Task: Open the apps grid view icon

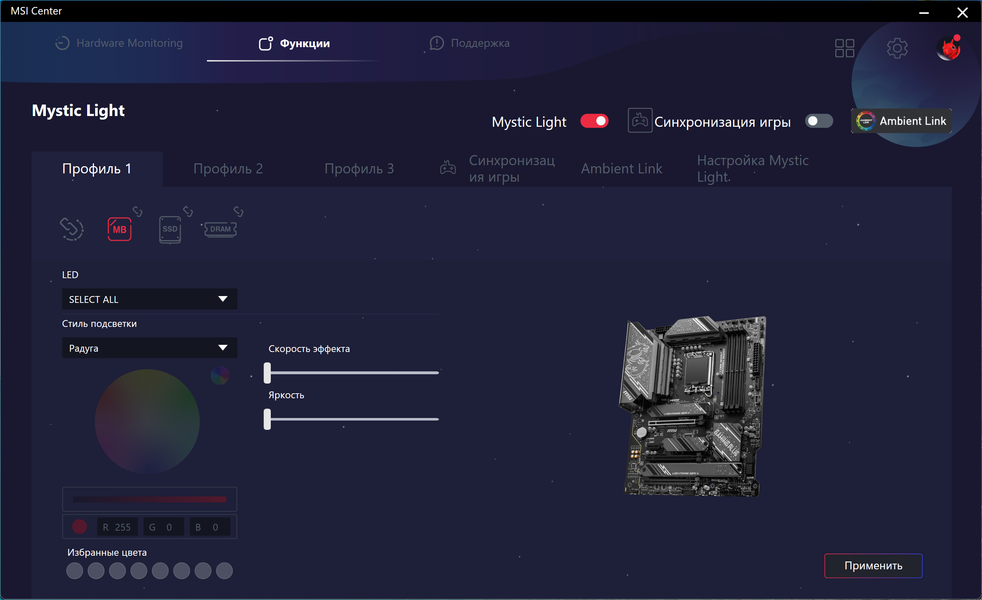Action: (x=844, y=48)
